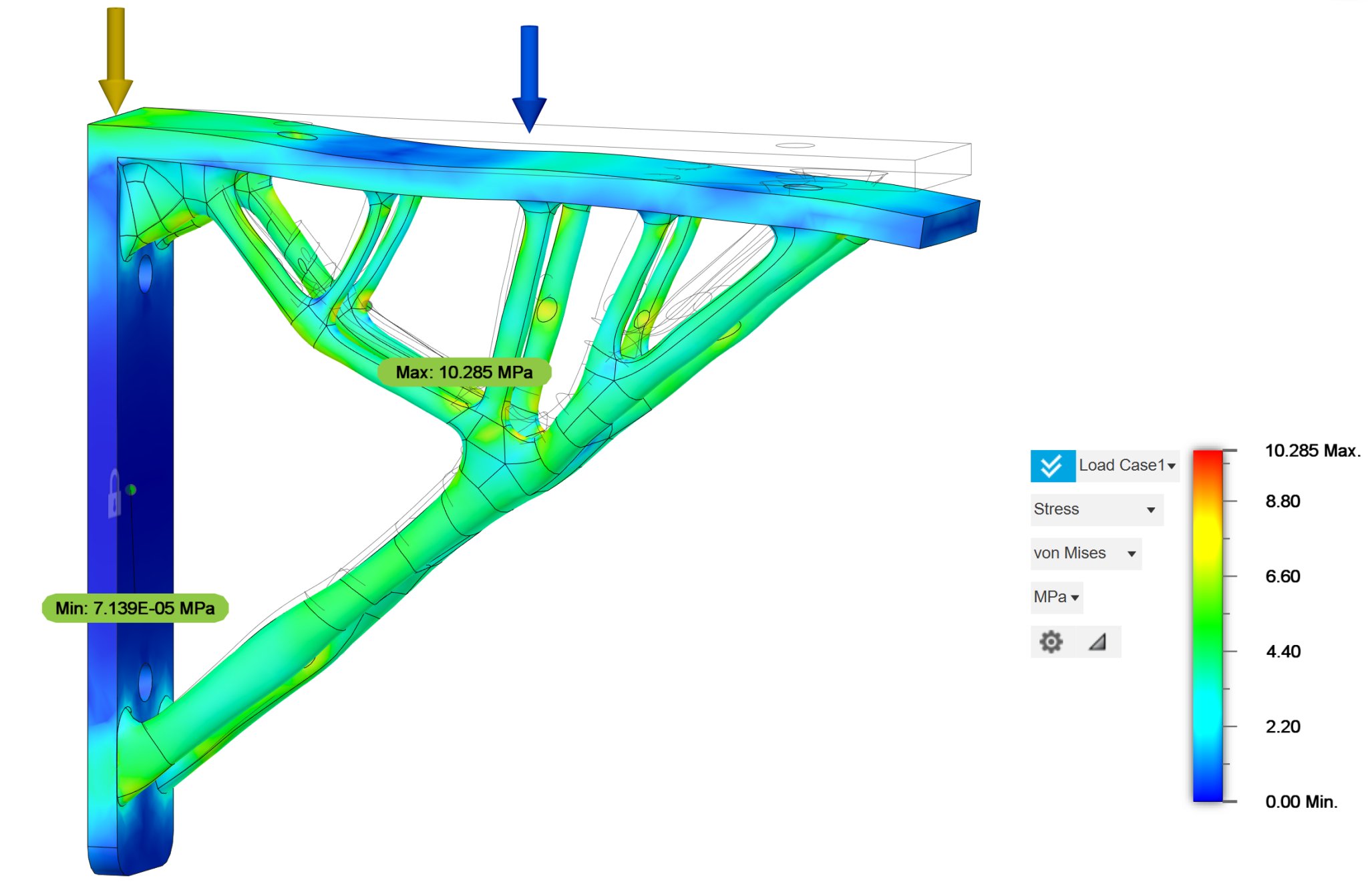Click the Max: 10.285 MPa label
Image resolution: width=1368 pixels, height=896 pixels.
464,372
